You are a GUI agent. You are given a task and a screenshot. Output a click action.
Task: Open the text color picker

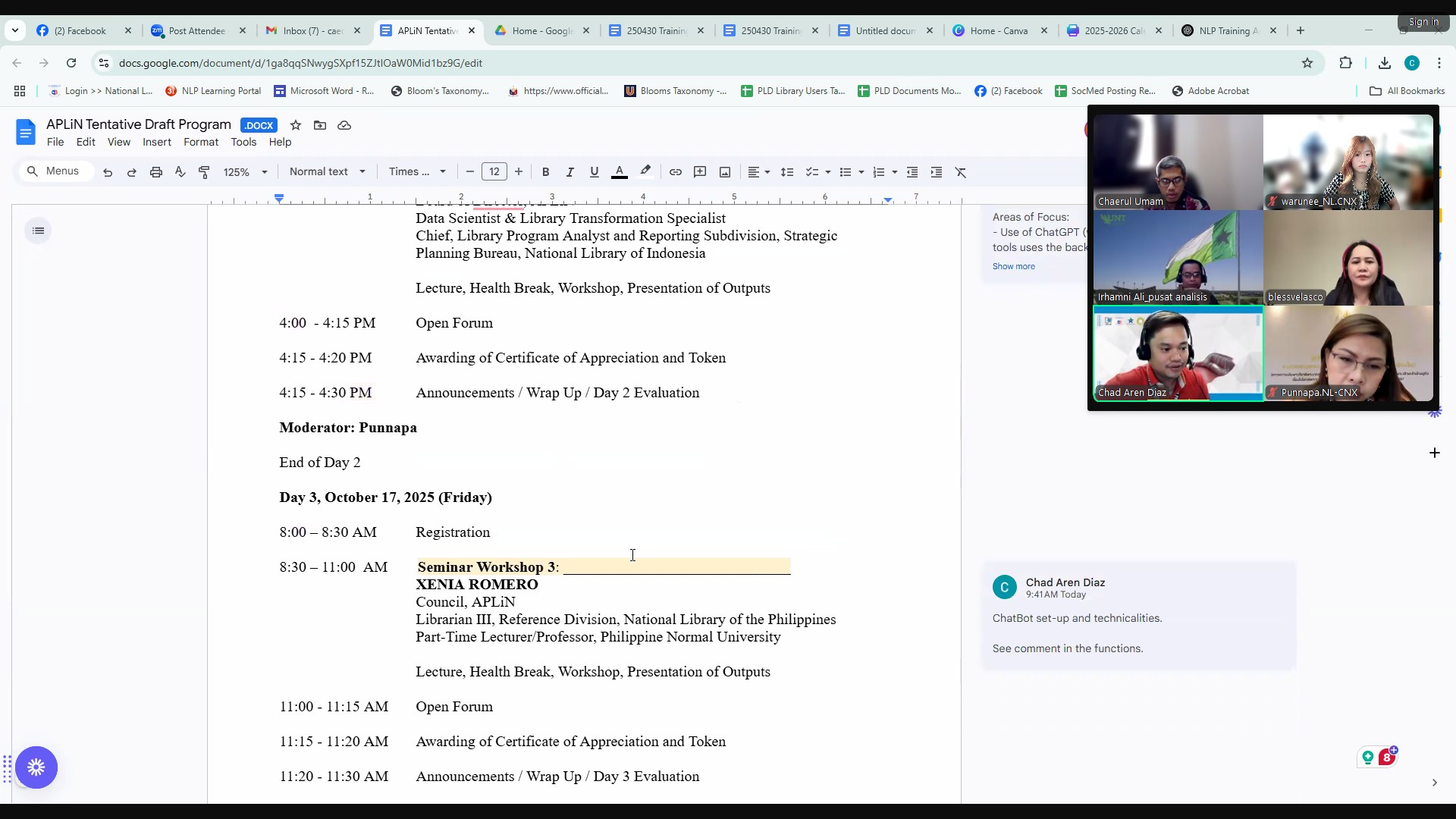point(619,172)
